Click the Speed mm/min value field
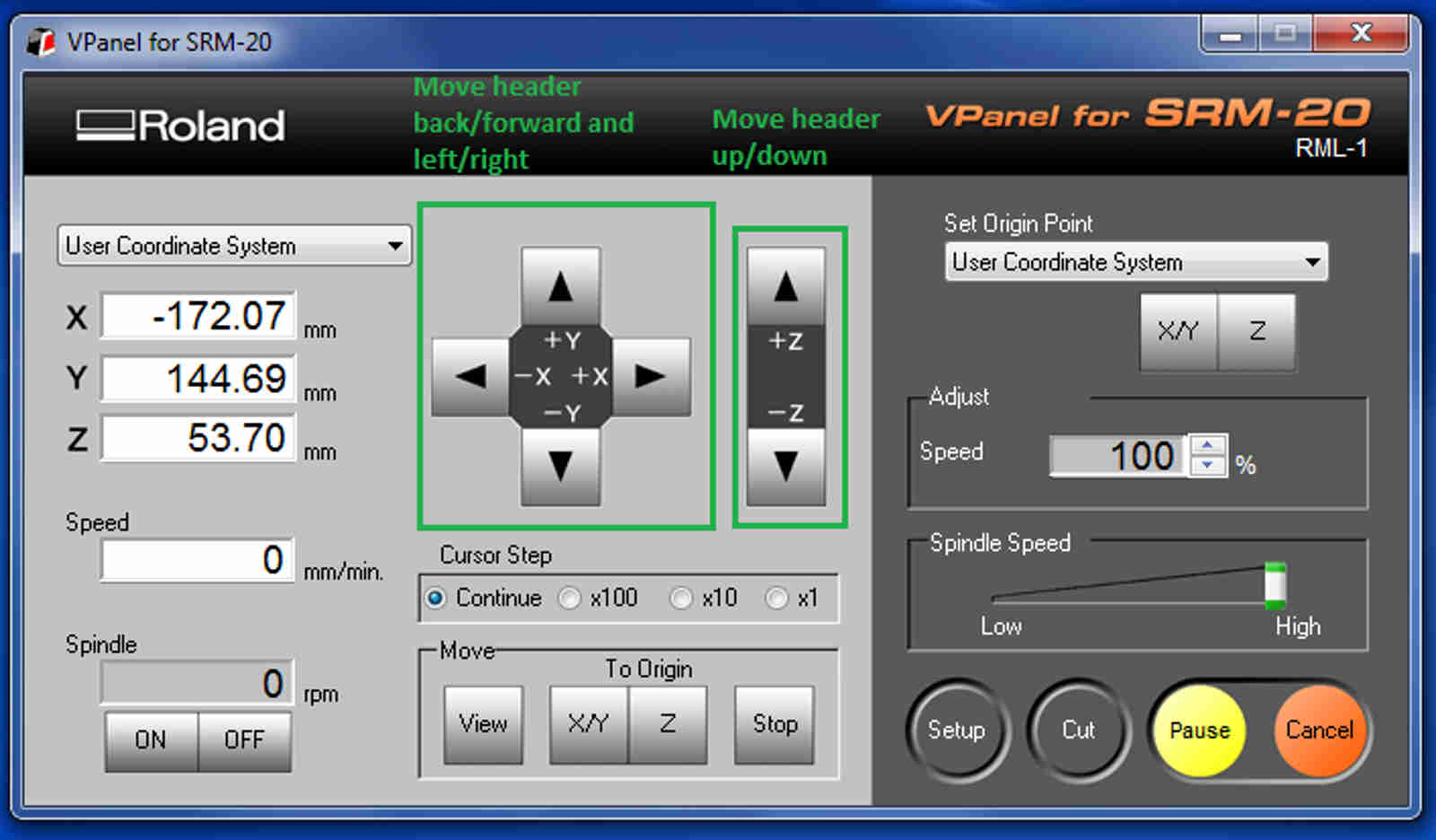The image size is (1436, 840). point(197,561)
